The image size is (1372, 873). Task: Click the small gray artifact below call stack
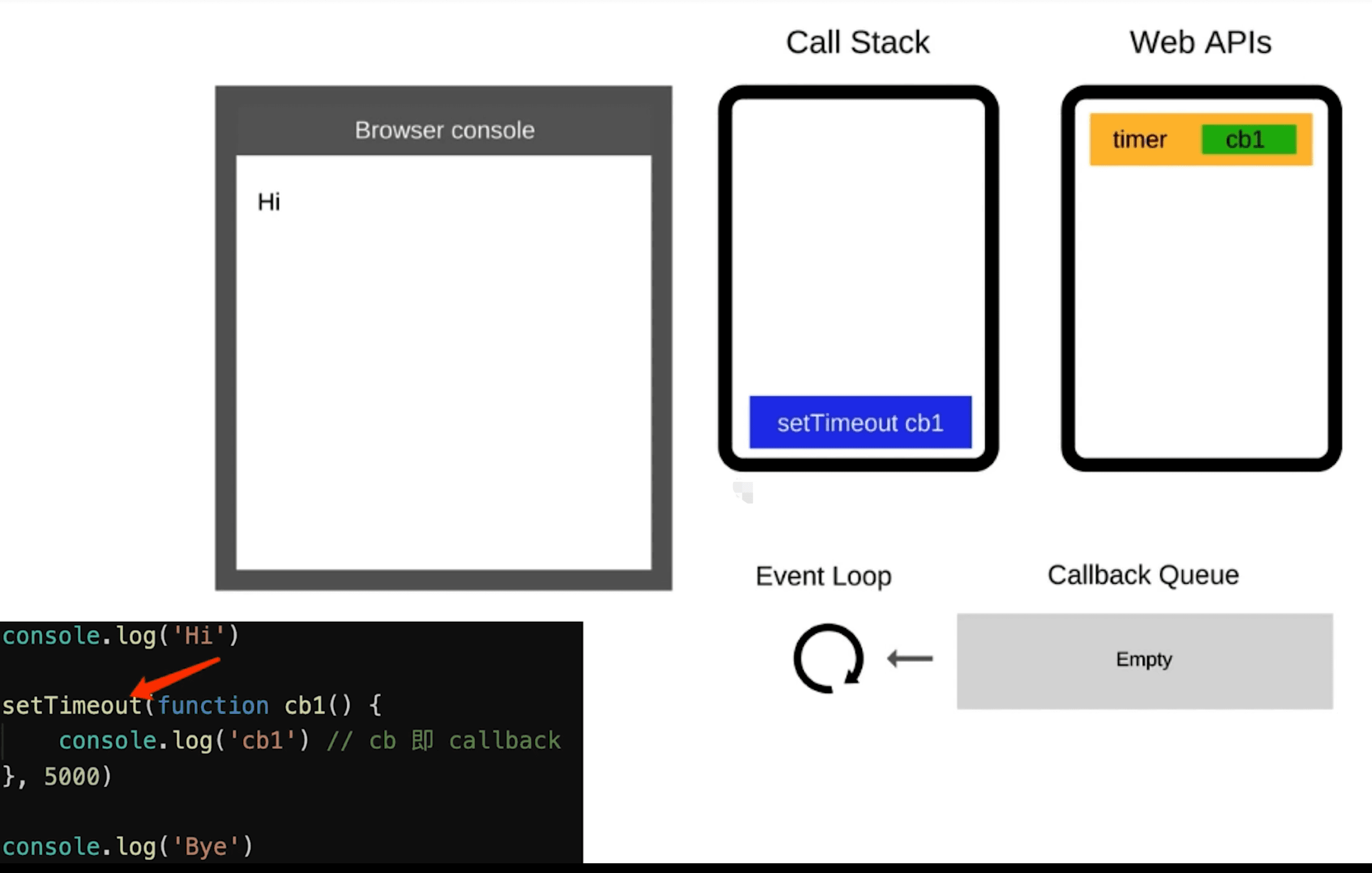point(744,492)
